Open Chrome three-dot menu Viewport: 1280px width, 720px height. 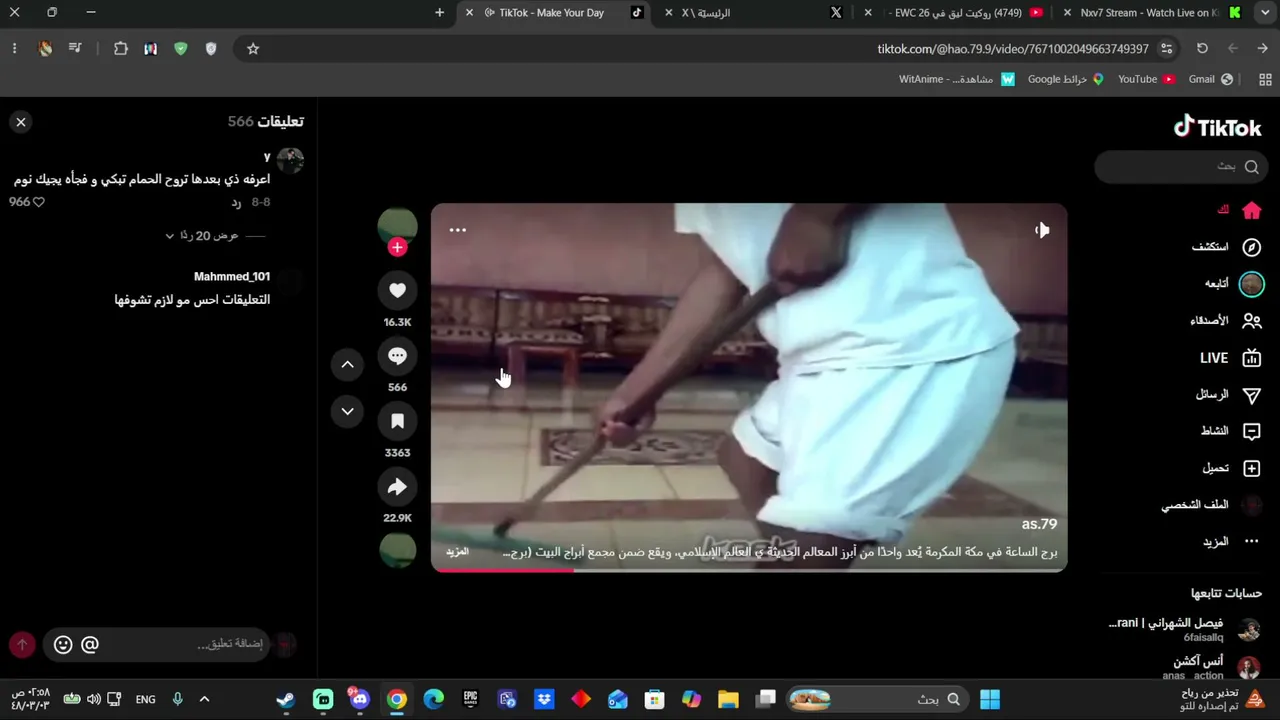(14, 48)
